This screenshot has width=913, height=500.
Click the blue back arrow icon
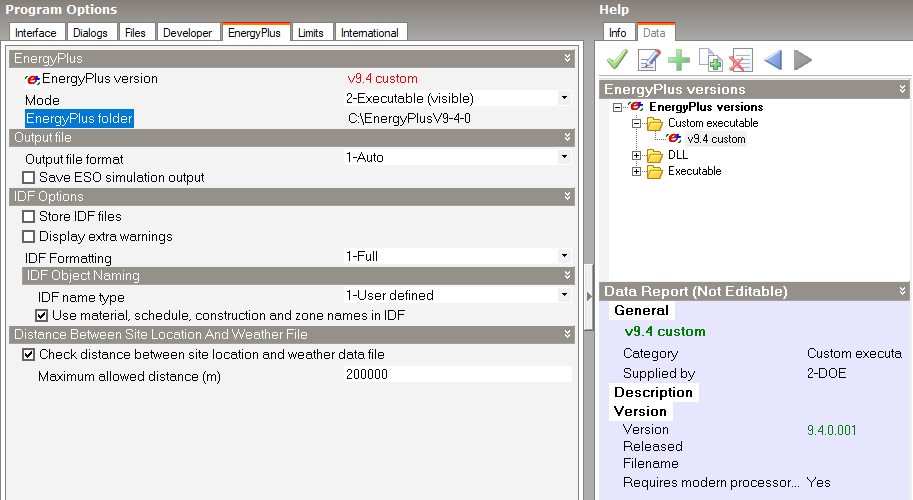coord(772,61)
